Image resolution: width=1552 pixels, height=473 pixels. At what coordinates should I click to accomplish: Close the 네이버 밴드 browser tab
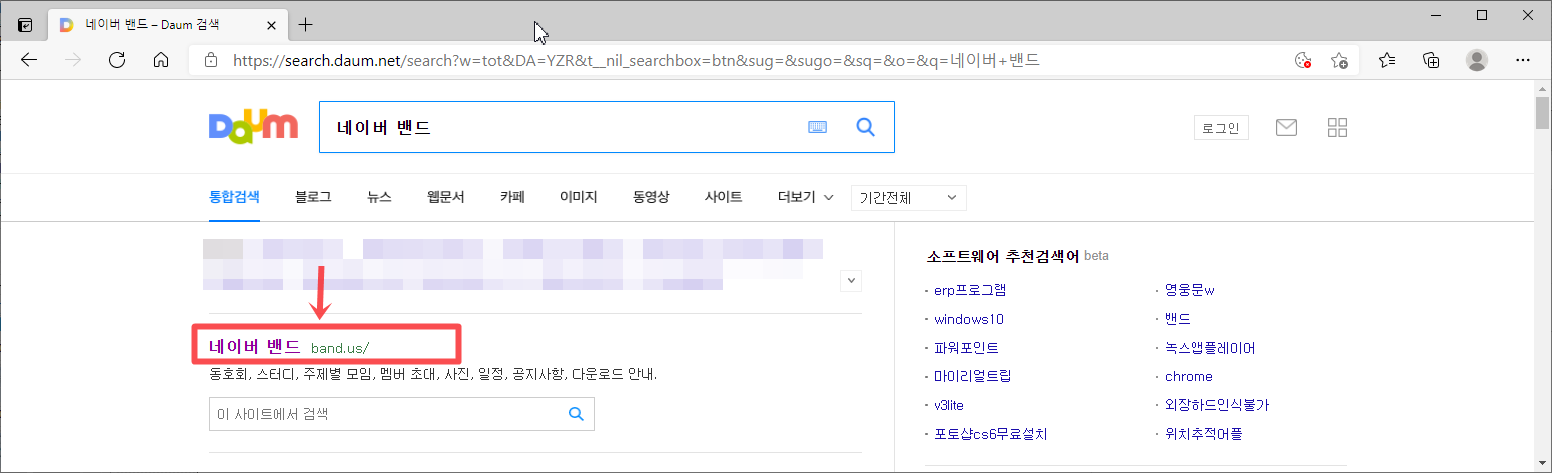pos(271,24)
